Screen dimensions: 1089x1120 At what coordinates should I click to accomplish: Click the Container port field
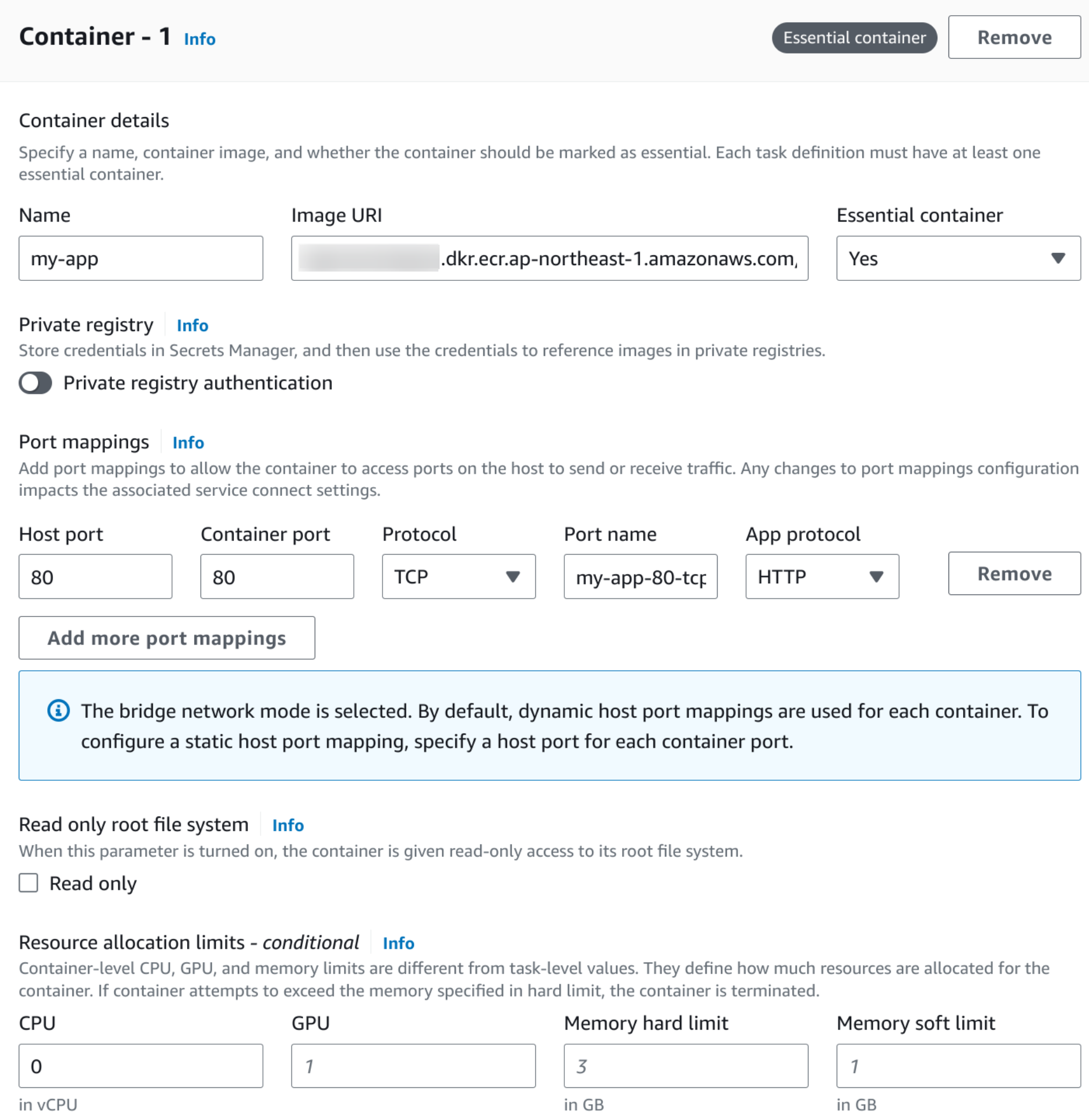pos(277,576)
